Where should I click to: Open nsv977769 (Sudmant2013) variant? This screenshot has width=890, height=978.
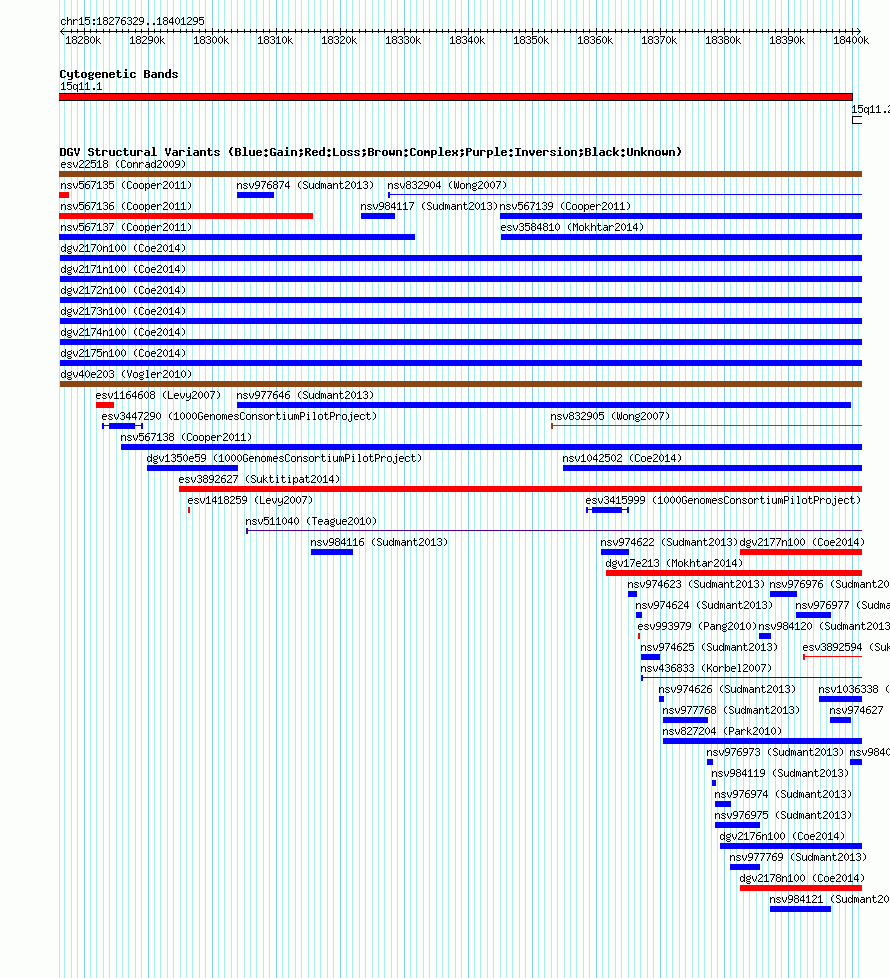(x=798, y=858)
